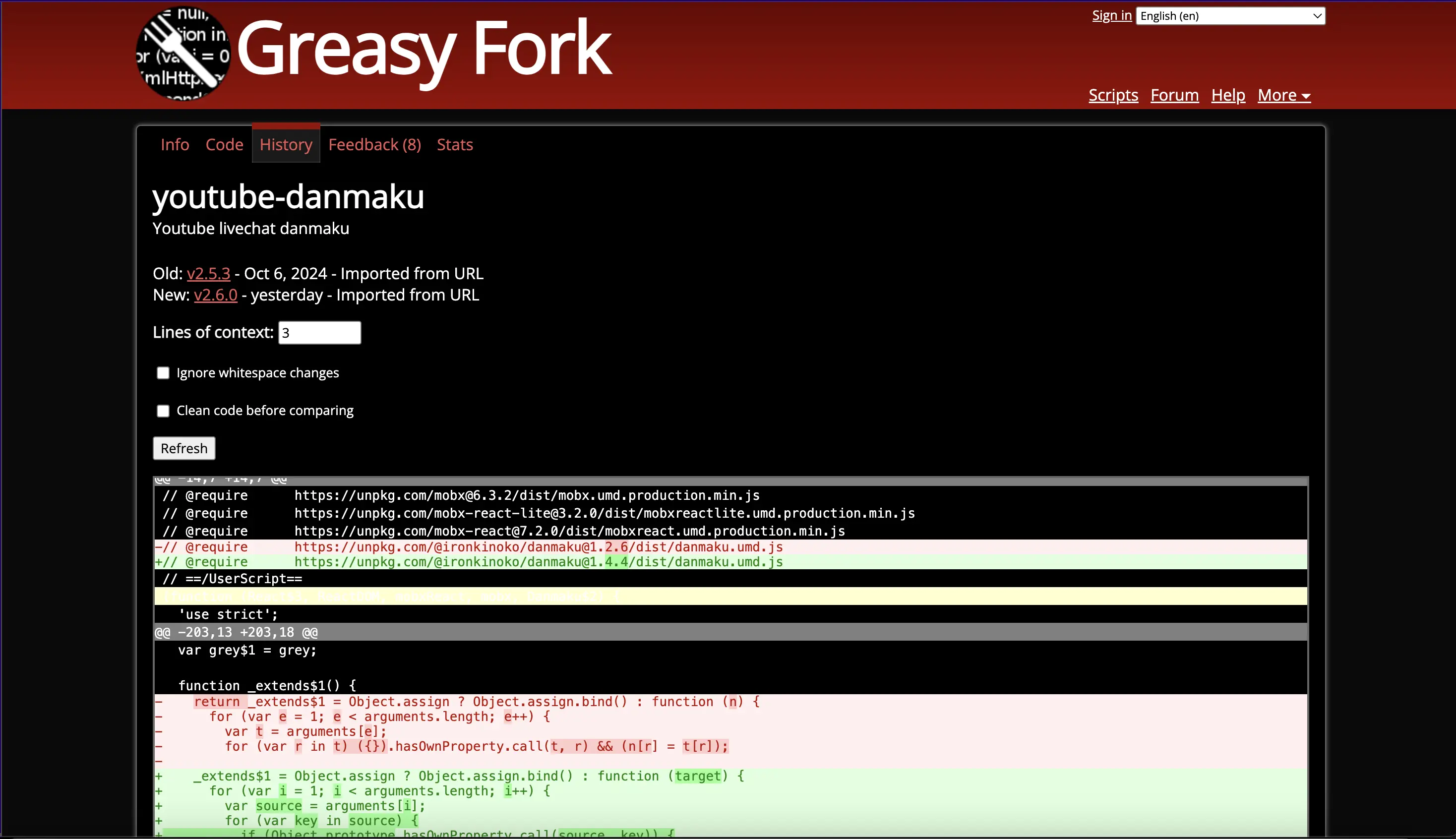Open the Help navigation link
The width and height of the screenshot is (1456, 839).
(1228, 95)
